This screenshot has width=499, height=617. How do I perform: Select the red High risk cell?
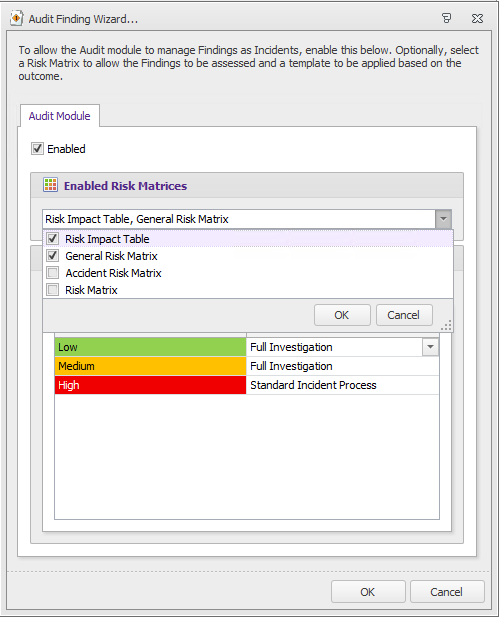coord(150,385)
